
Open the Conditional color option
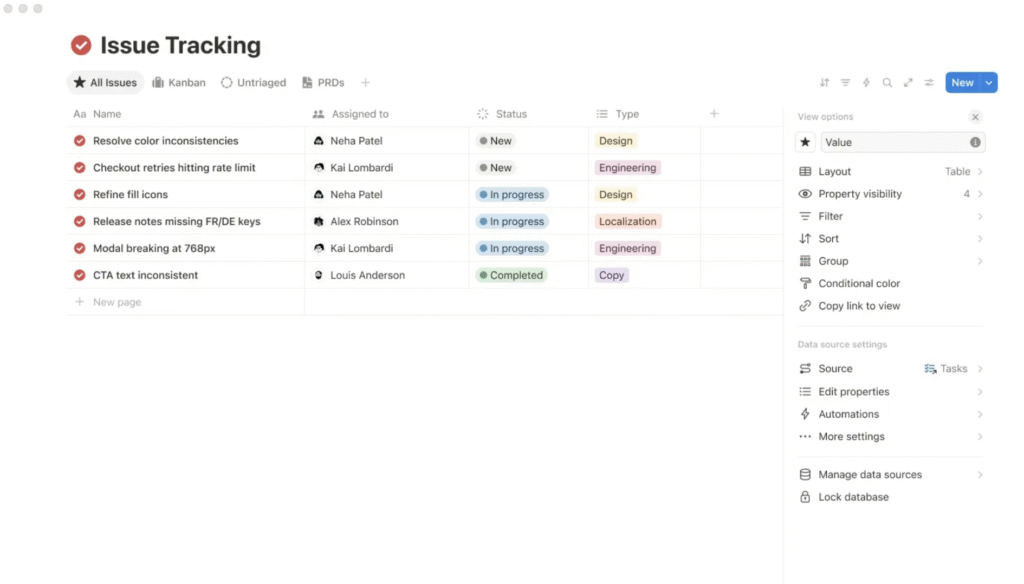click(859, 284)
